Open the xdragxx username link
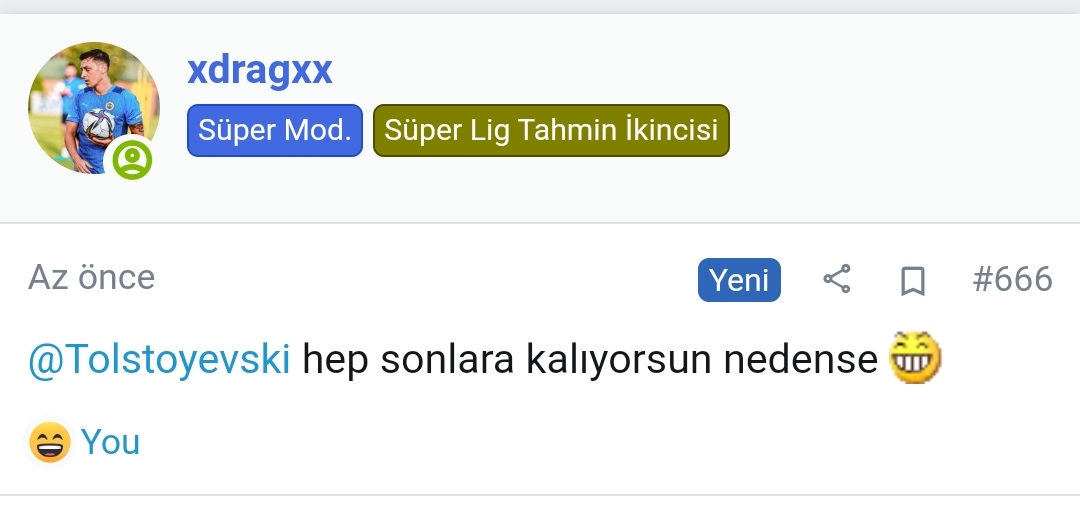 coord(259,70)
